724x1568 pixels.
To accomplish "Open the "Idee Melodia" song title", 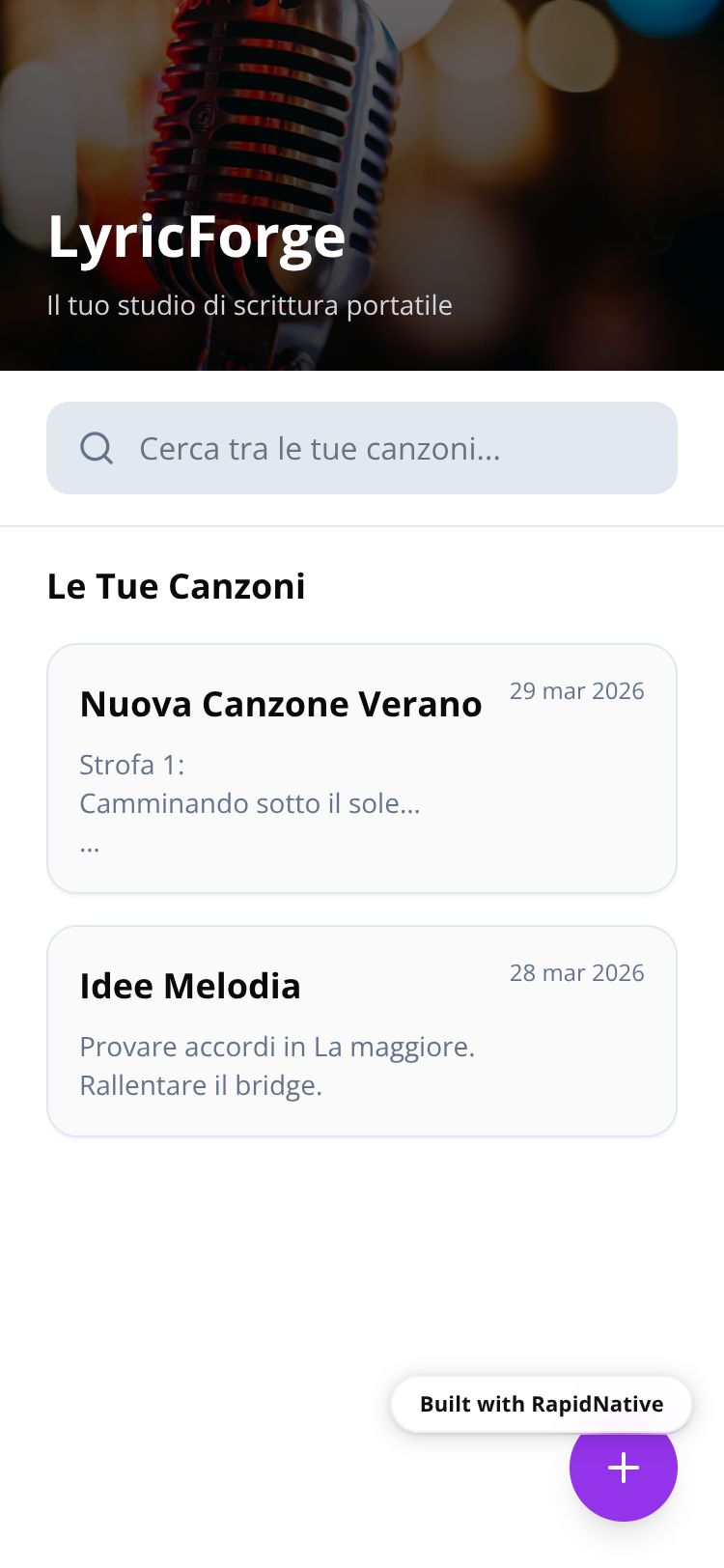I will pyautogui.click(x=190, y=986).
